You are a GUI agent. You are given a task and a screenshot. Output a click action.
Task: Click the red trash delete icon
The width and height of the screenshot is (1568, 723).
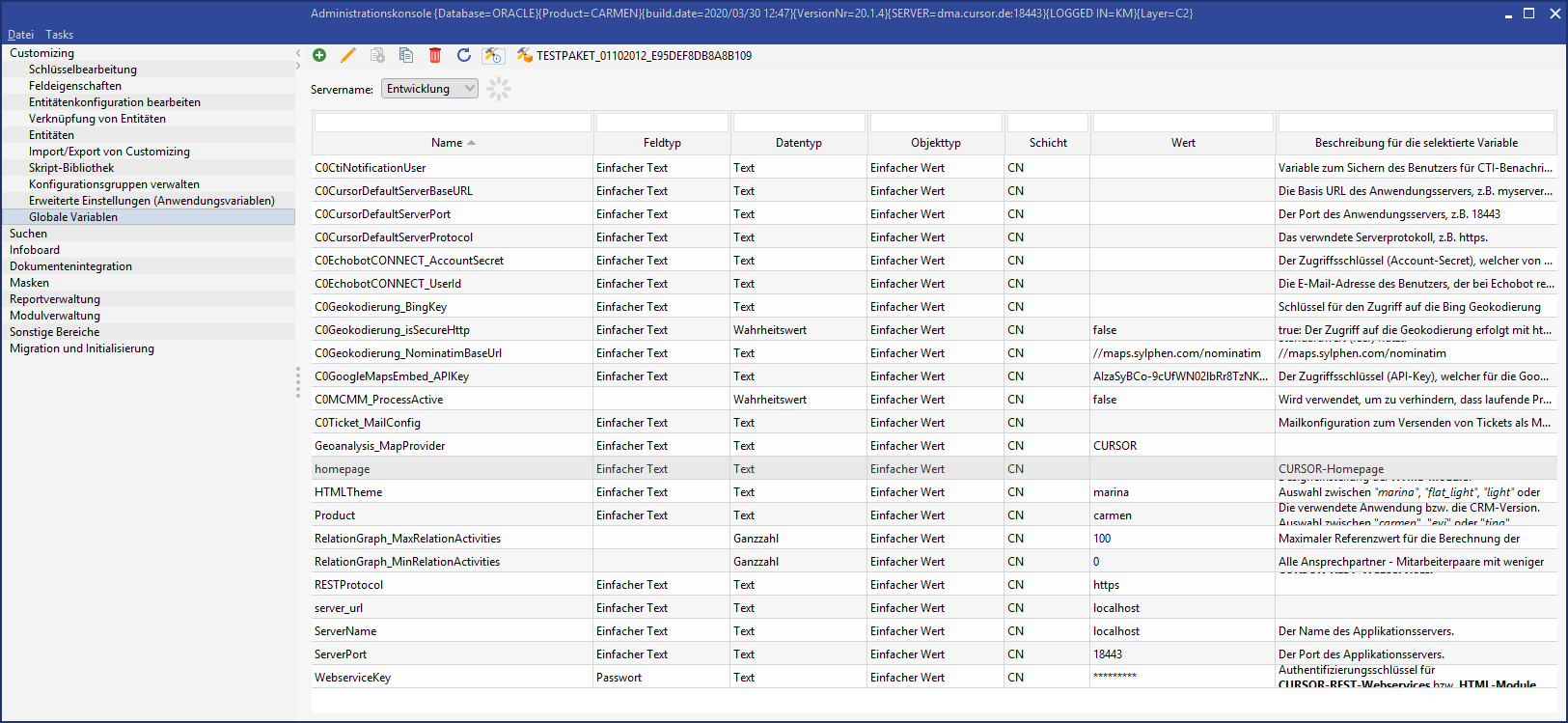point(435,55)
